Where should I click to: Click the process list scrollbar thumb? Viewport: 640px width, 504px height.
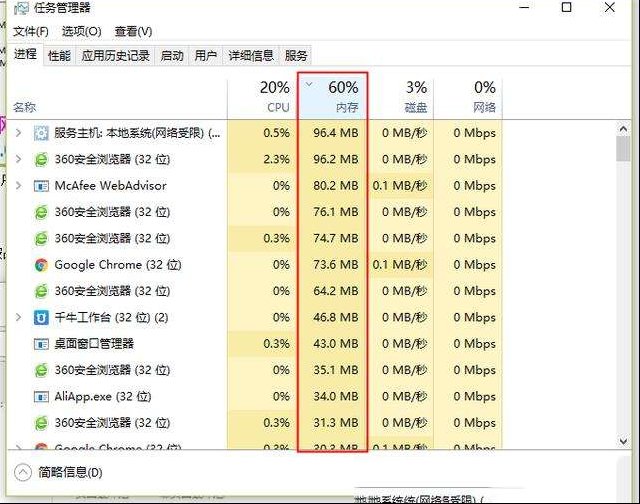(623, 149)
